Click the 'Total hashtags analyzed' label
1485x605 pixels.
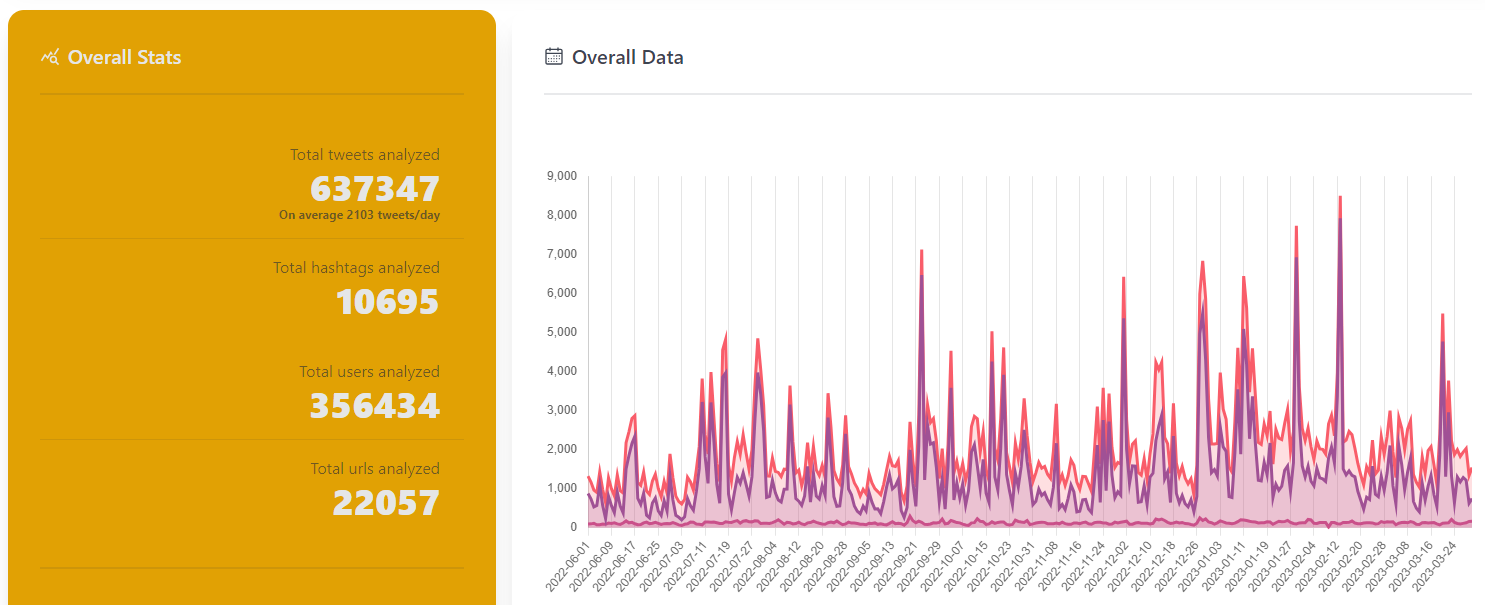point(356,268)
